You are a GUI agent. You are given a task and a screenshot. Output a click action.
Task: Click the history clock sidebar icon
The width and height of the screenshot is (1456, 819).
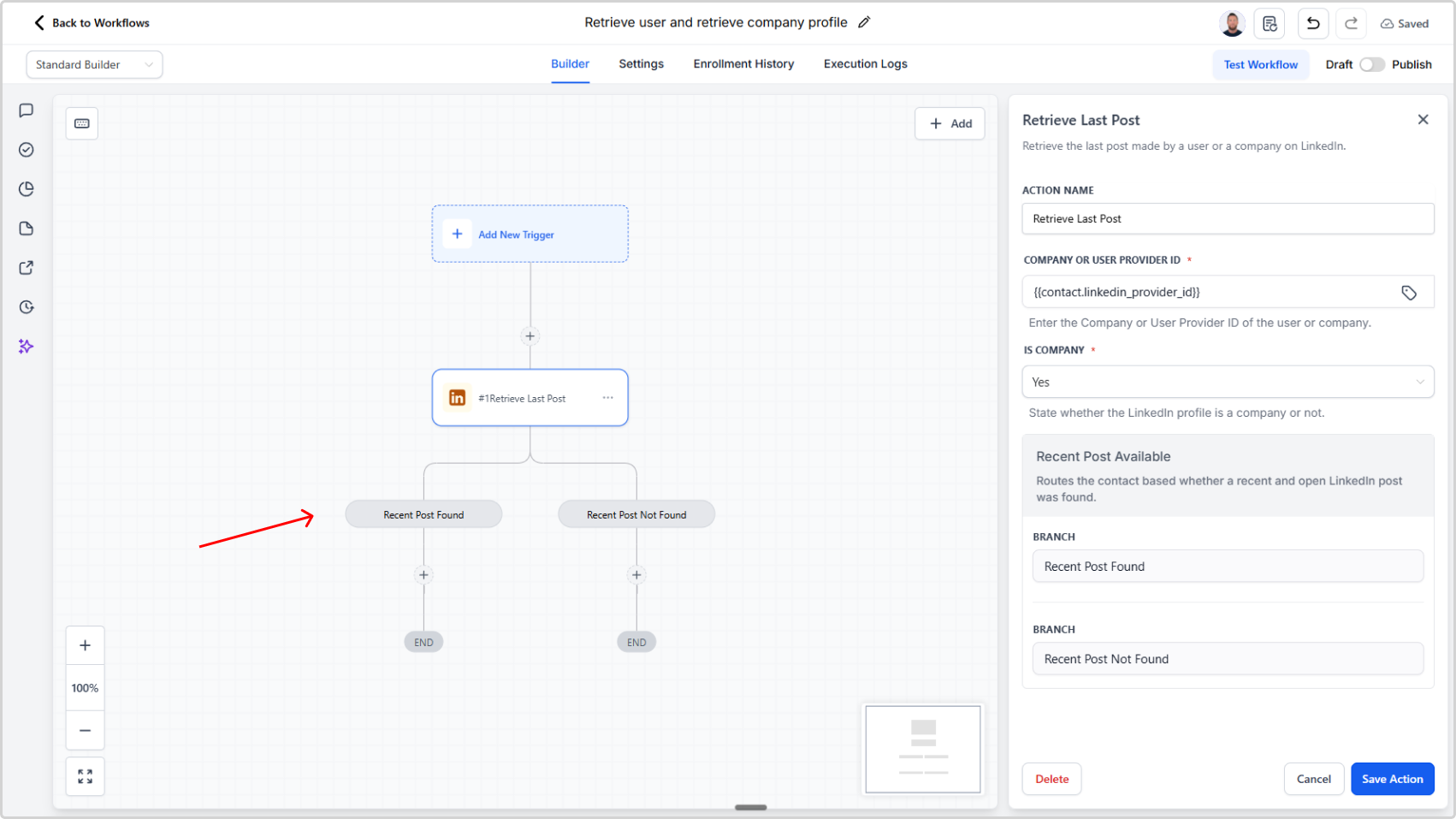[26, 306]
